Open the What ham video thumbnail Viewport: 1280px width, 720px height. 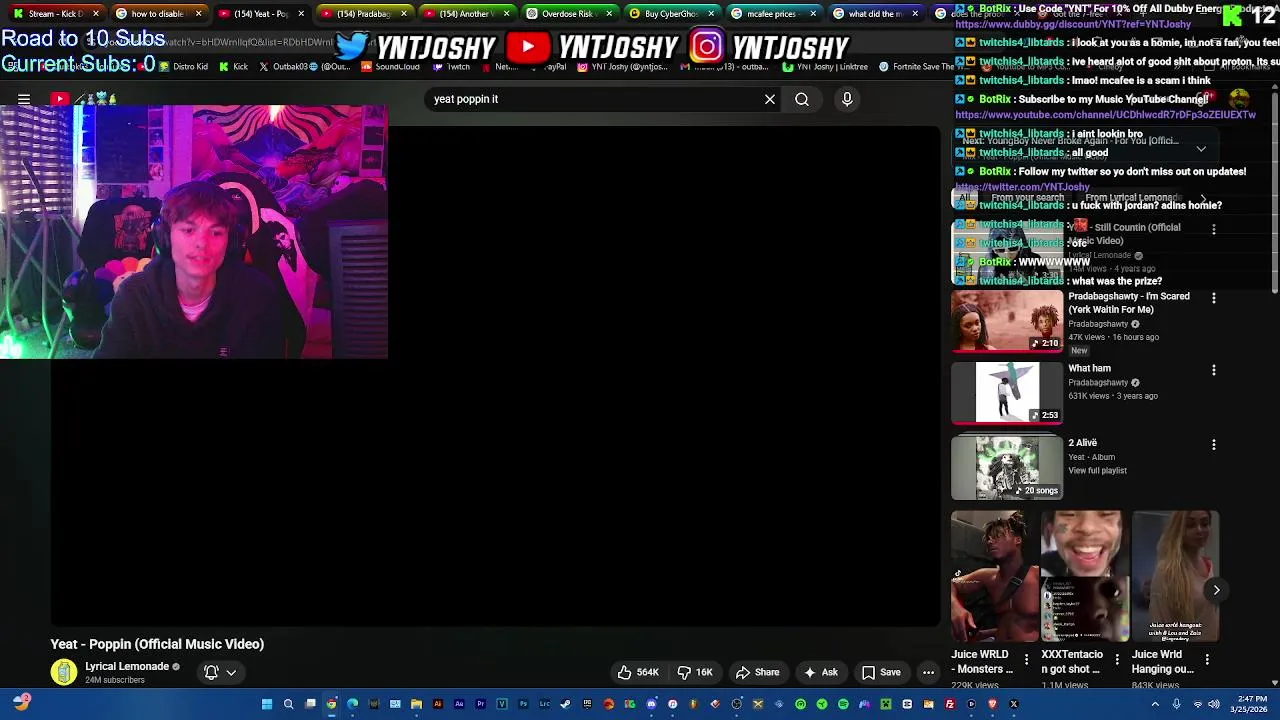1007,393
